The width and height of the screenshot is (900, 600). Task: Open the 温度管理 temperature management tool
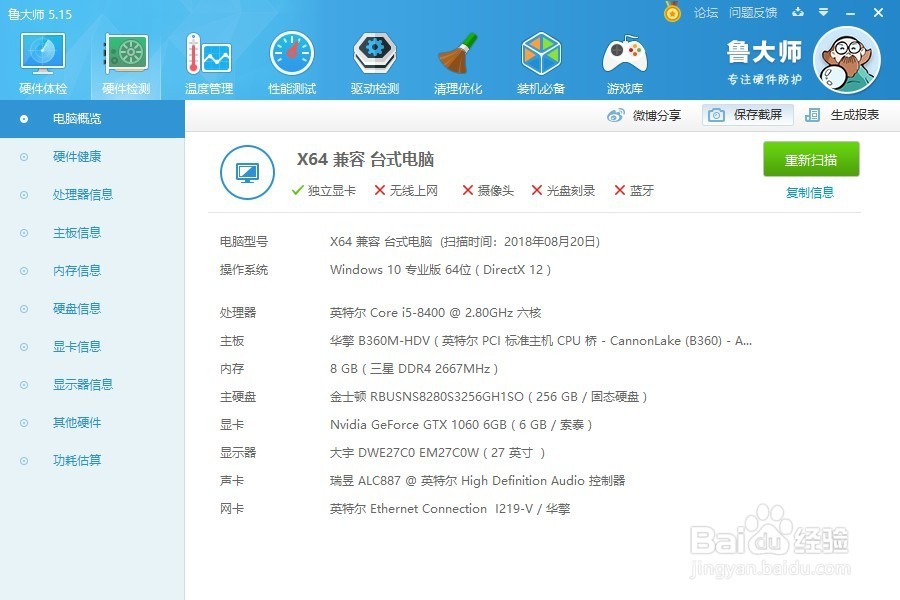pyautogui.click(x=208, y=60)
